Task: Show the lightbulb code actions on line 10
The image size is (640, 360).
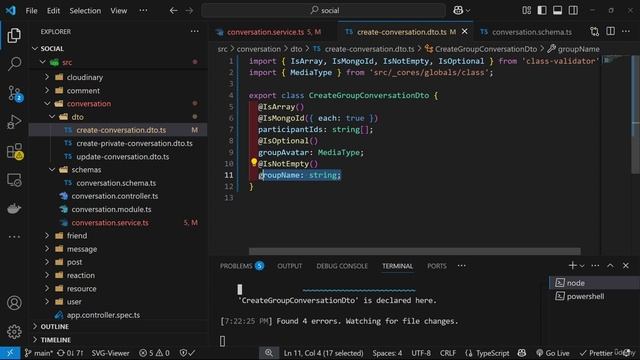Action: coord(254,162)
